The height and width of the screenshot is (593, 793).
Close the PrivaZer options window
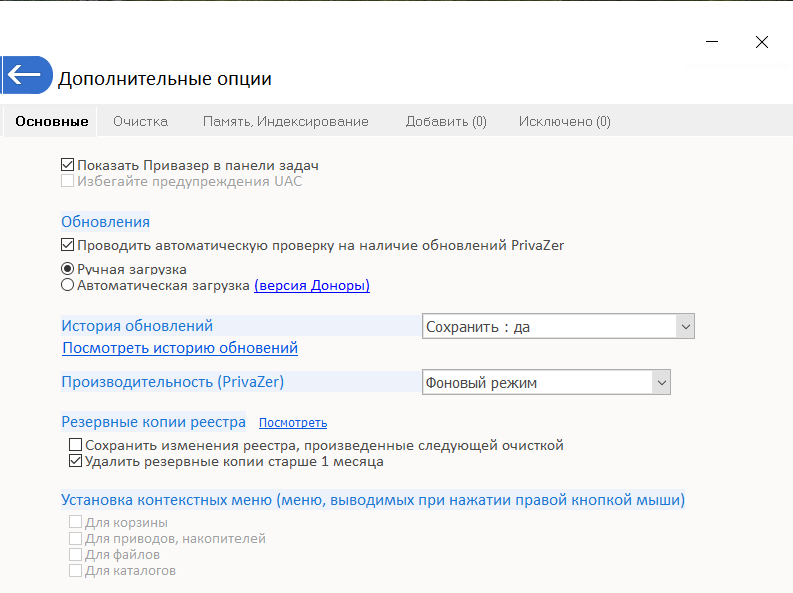(x=762, y=42)
